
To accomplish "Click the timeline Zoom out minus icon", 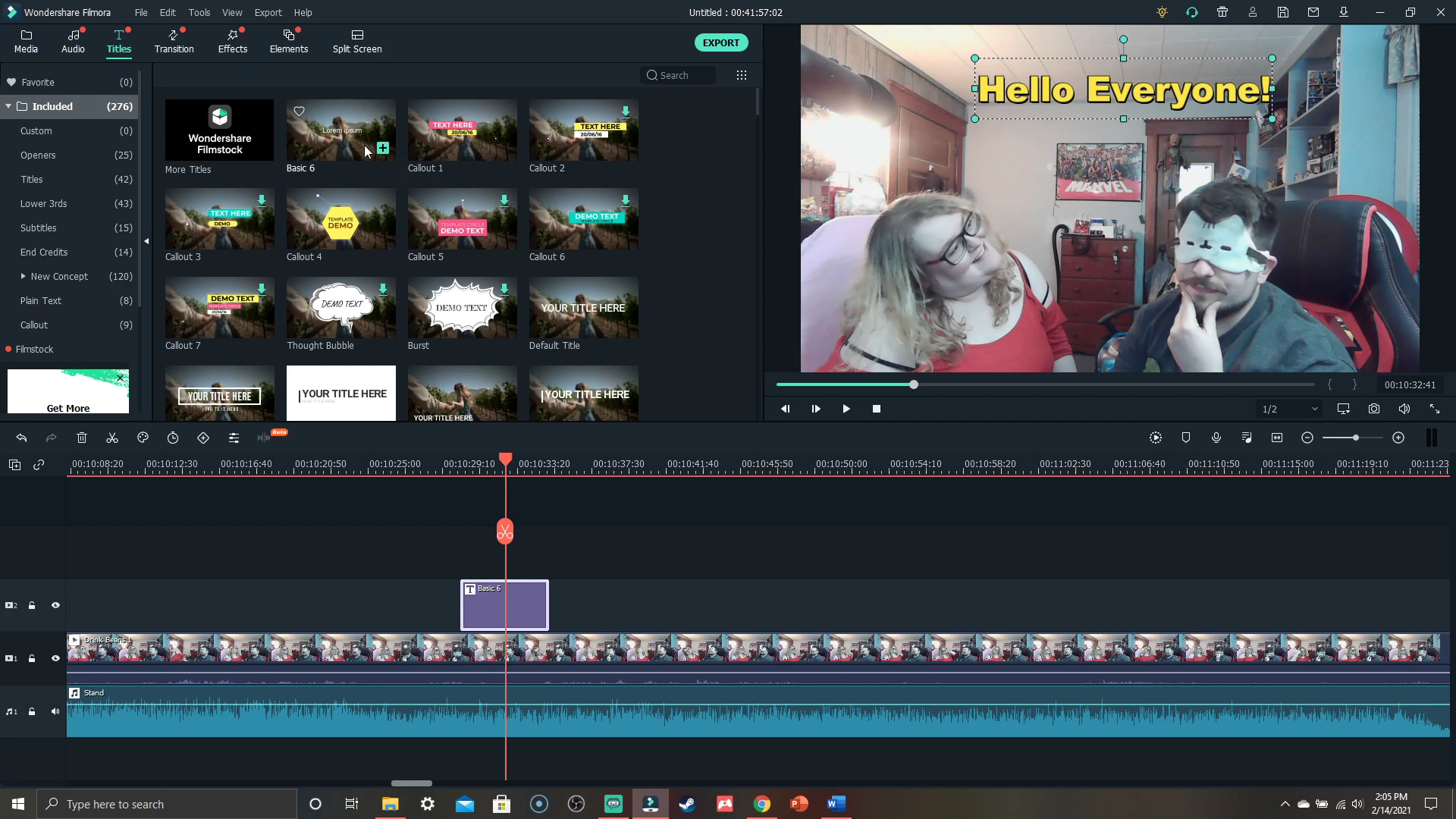I will coord(1307,438).
